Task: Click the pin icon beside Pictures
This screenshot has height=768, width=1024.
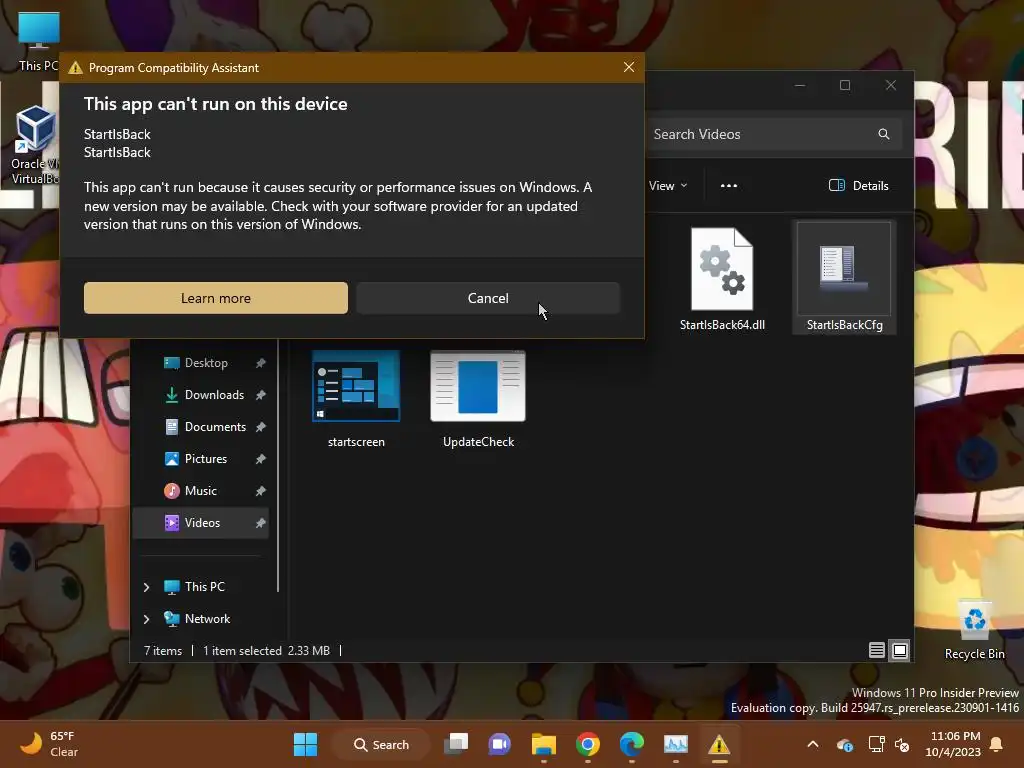Action: pyautogui.click(x=261, y=459)
